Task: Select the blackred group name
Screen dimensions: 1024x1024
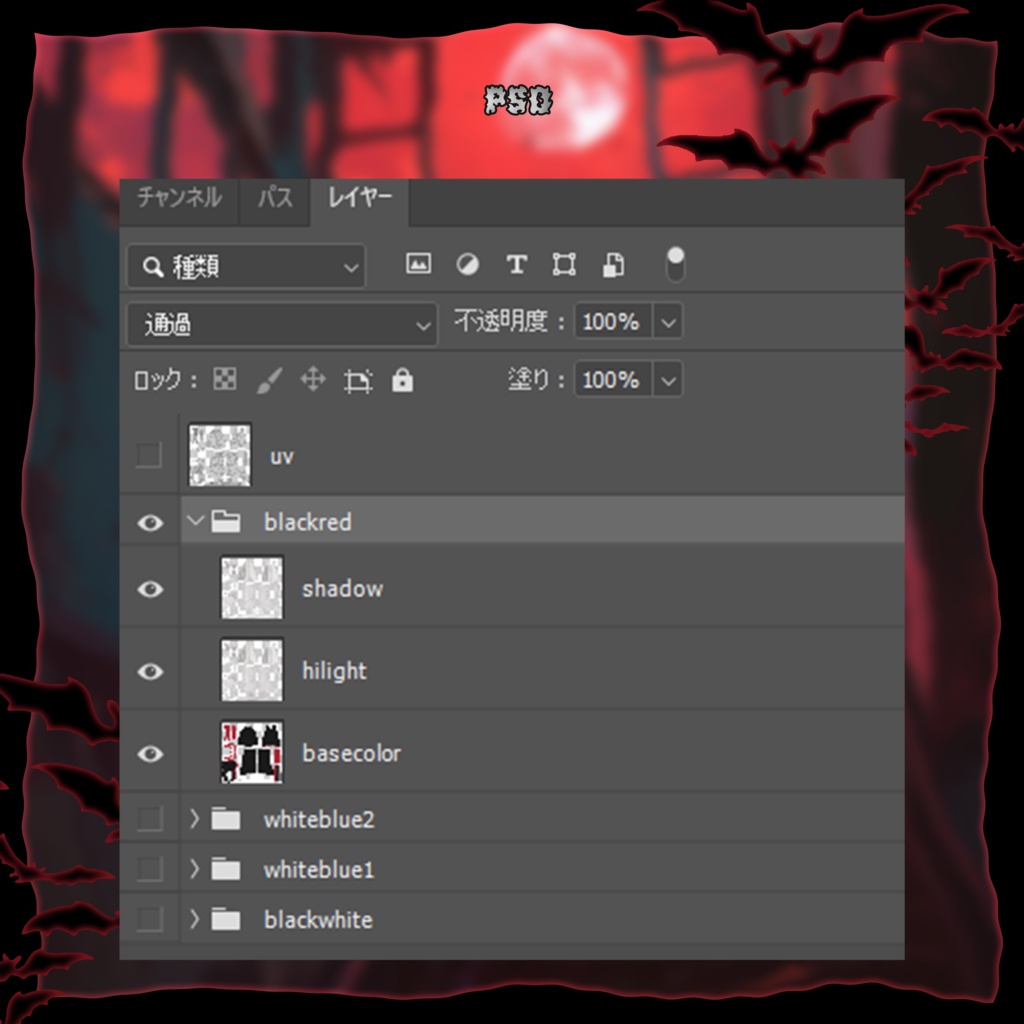Action: pos(308,522)
